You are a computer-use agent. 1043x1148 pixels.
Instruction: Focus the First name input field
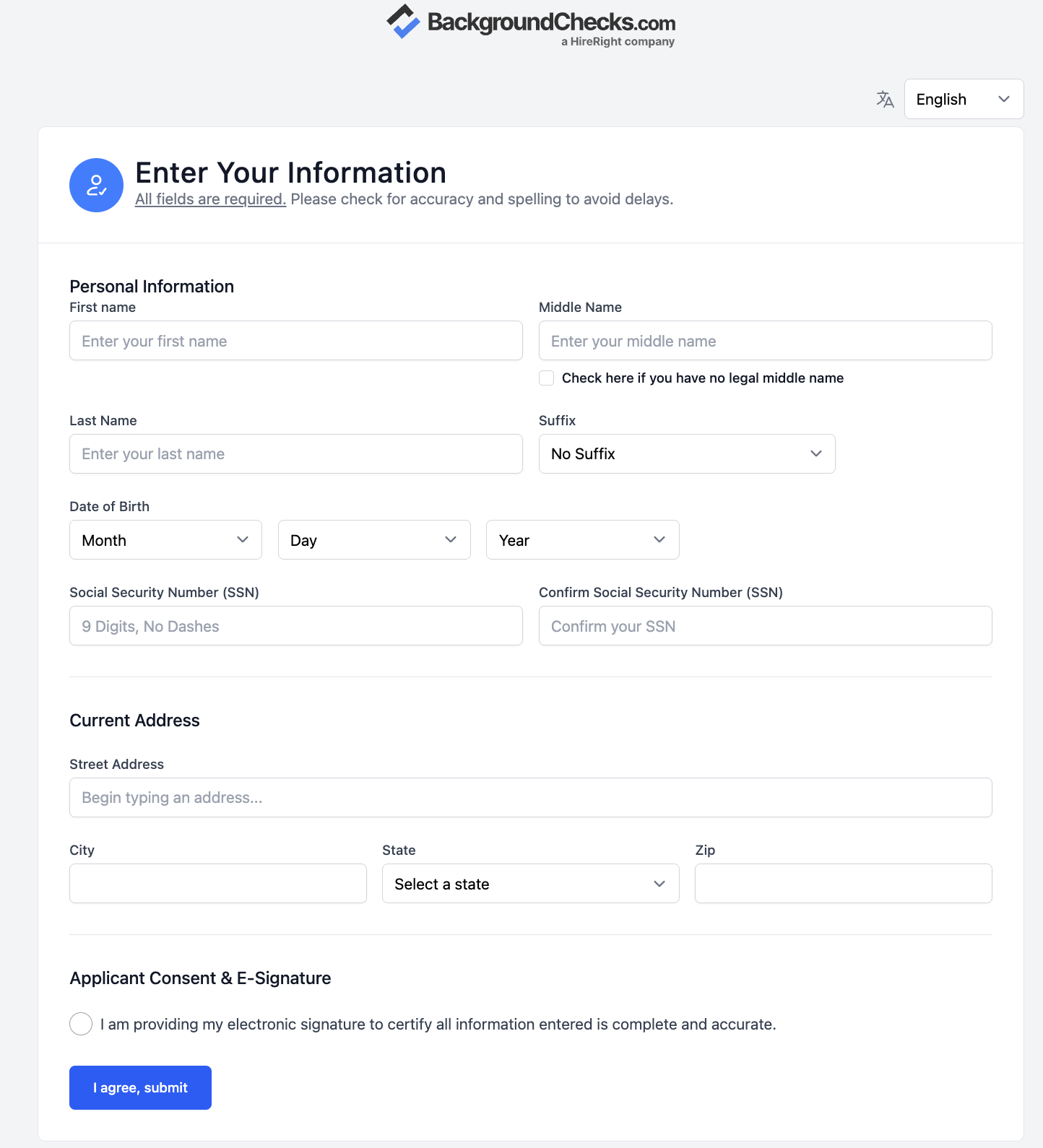pyautogui.click(x=295, y=341)
